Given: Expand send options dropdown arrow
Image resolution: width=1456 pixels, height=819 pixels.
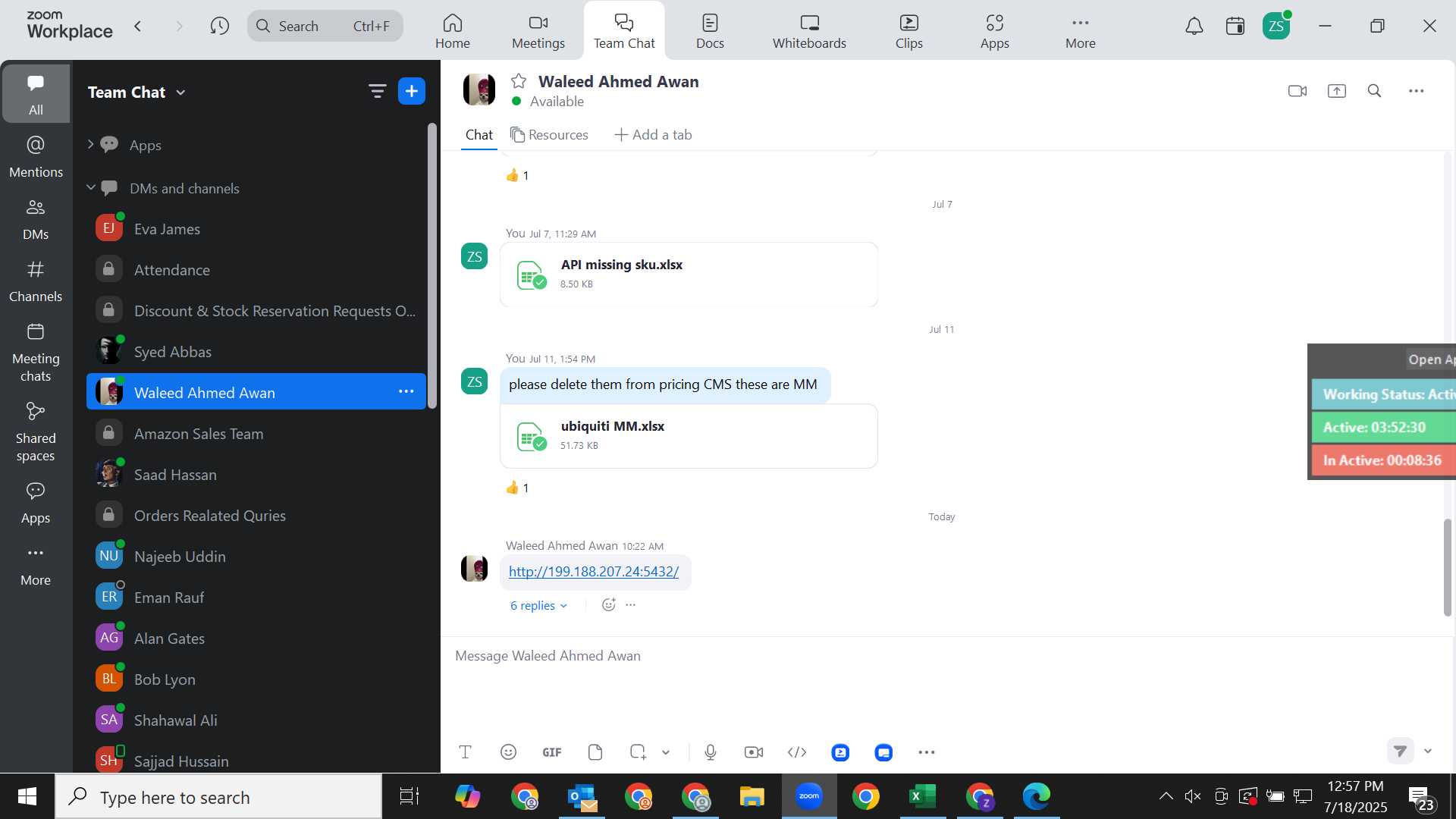Looking at the screenshot, I should (x=1428, y=751).
